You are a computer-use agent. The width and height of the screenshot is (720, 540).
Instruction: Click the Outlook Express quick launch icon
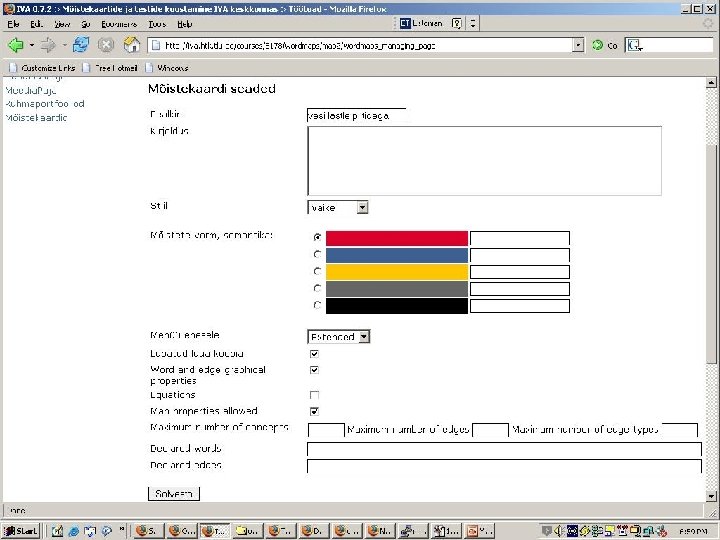pos(90,531)
